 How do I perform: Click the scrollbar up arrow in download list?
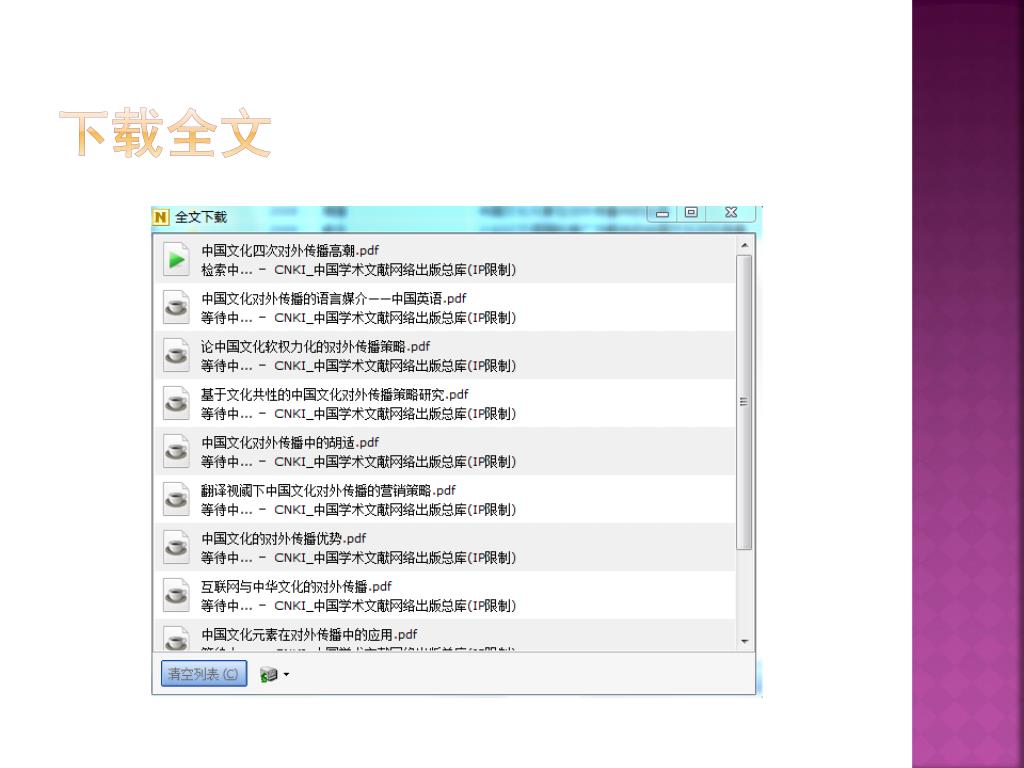point(744,246)
